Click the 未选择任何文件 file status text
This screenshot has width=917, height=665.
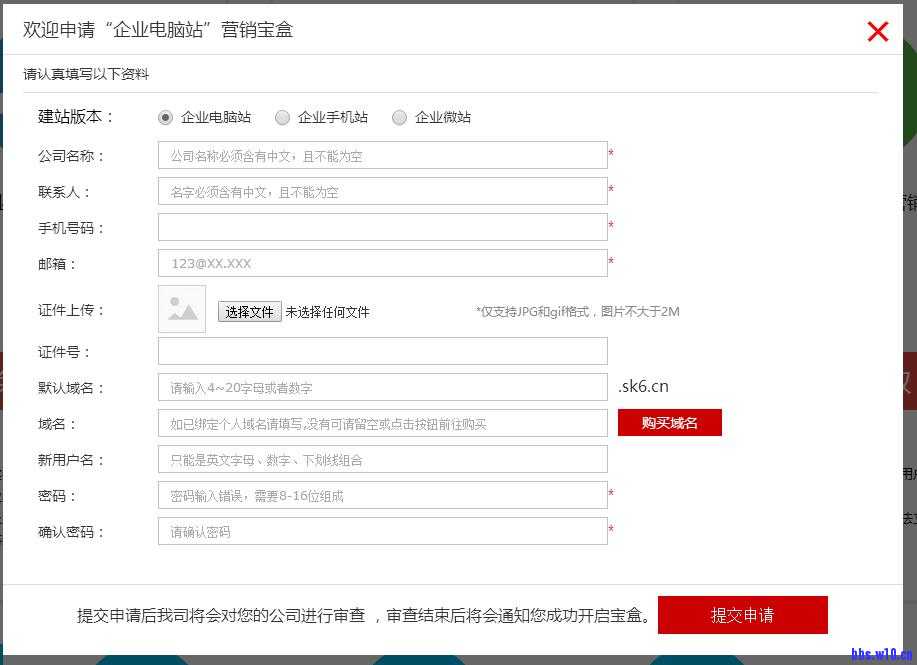tap(327, 313)
